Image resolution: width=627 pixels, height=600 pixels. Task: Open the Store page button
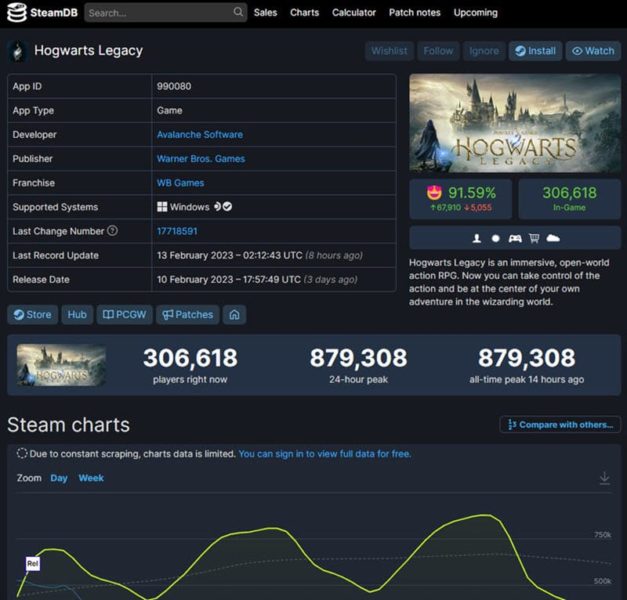point(32,314)
